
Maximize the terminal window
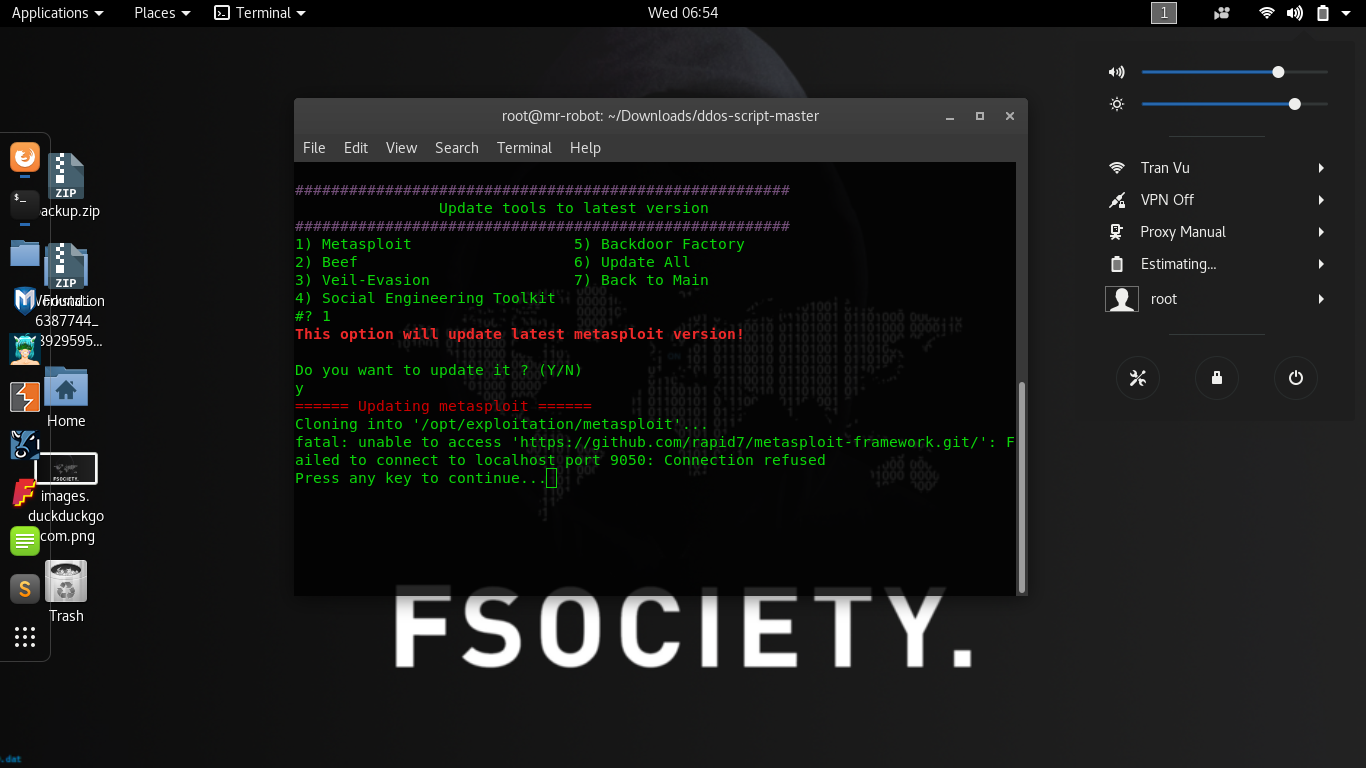pyautogui.click(x=980, y=116)
